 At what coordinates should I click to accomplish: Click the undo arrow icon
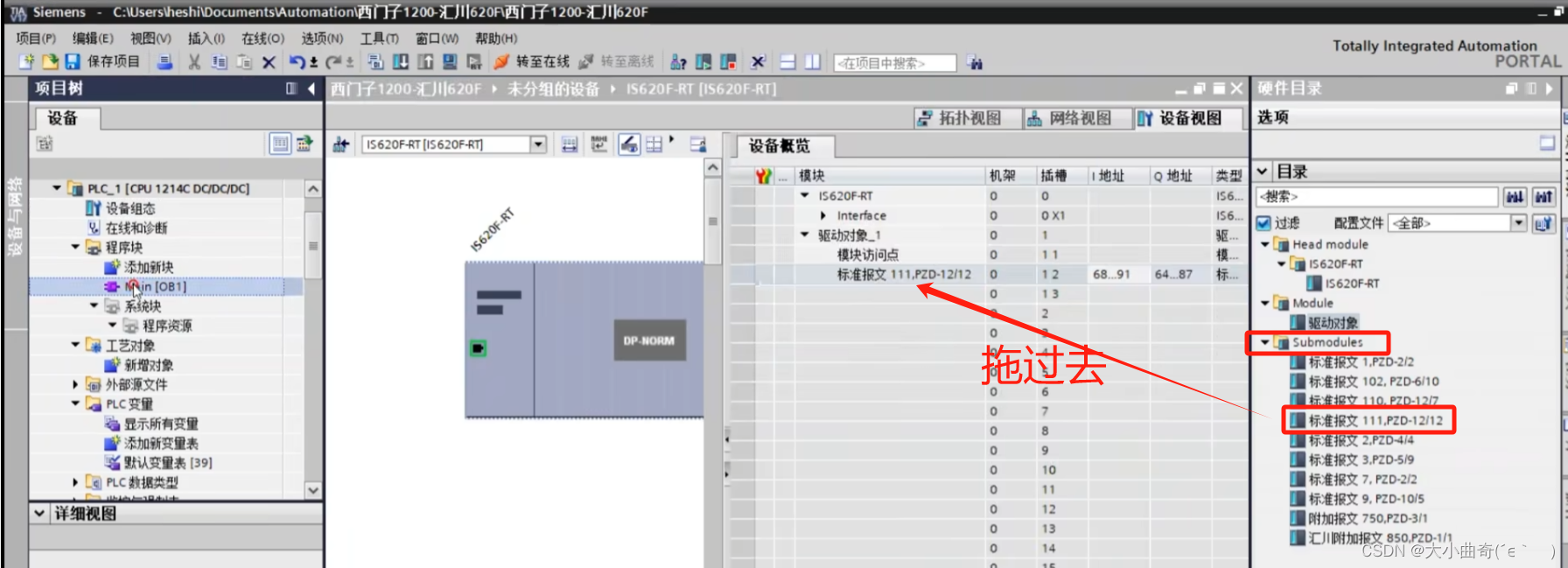coord(297,61)
